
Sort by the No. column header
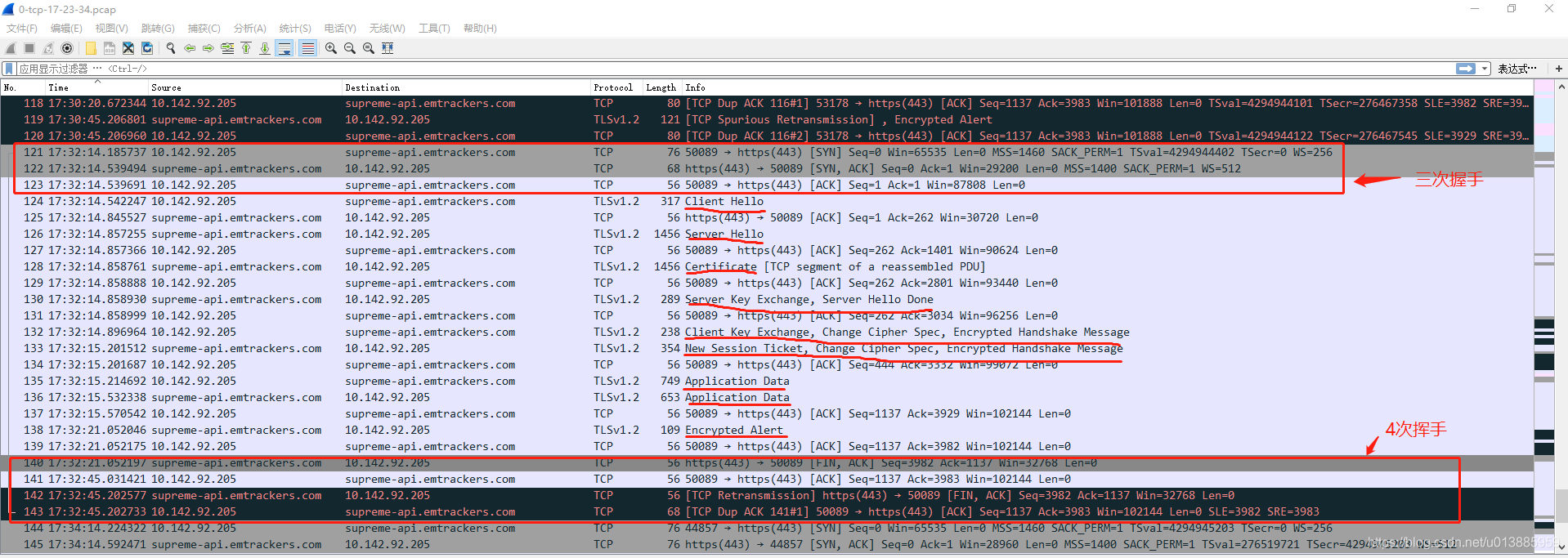click(x=23, y=87)
